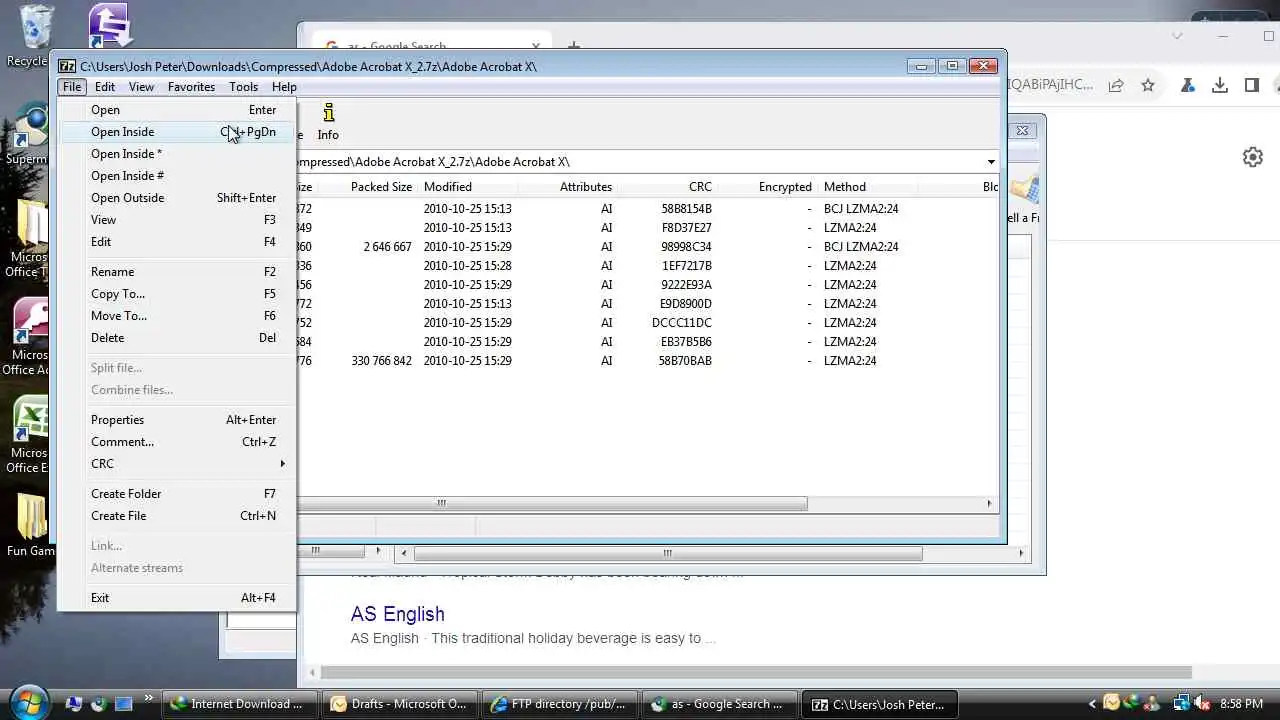Image resolution: width=1280 pixels, height=720 pixels.
Task: Click right arrow of 7-Zip horizontal scrollbar
Action: coord(990,503)
